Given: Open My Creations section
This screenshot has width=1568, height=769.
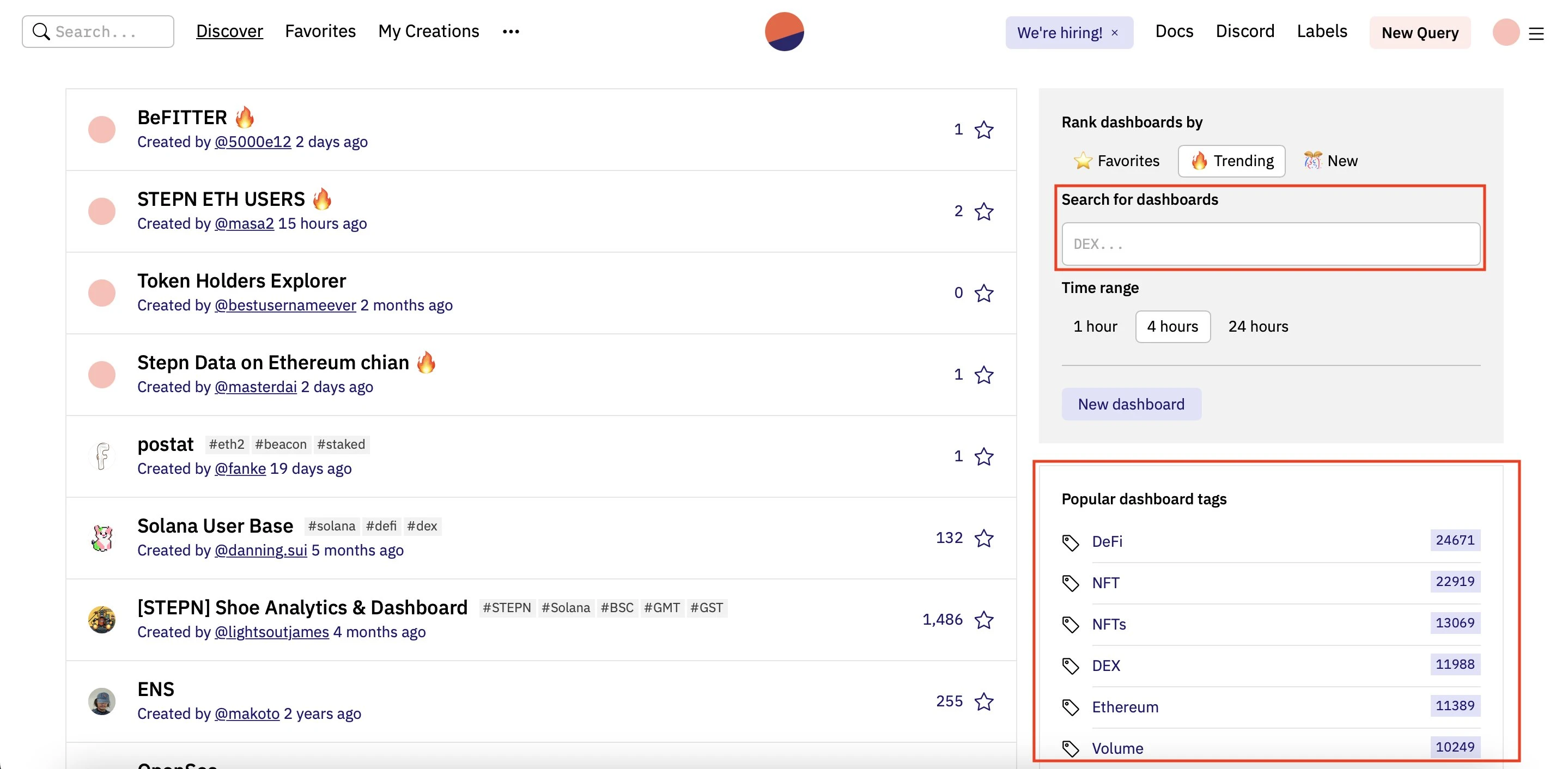Looking at the screenshot, I should [428, 30].
